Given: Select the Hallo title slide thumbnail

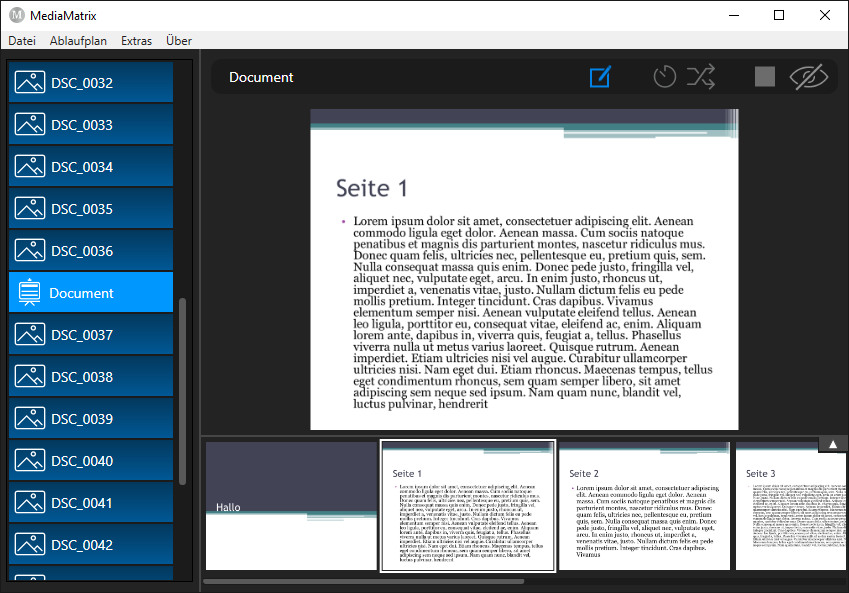Looking at the screenshot, I should click(x=291, y=506).
